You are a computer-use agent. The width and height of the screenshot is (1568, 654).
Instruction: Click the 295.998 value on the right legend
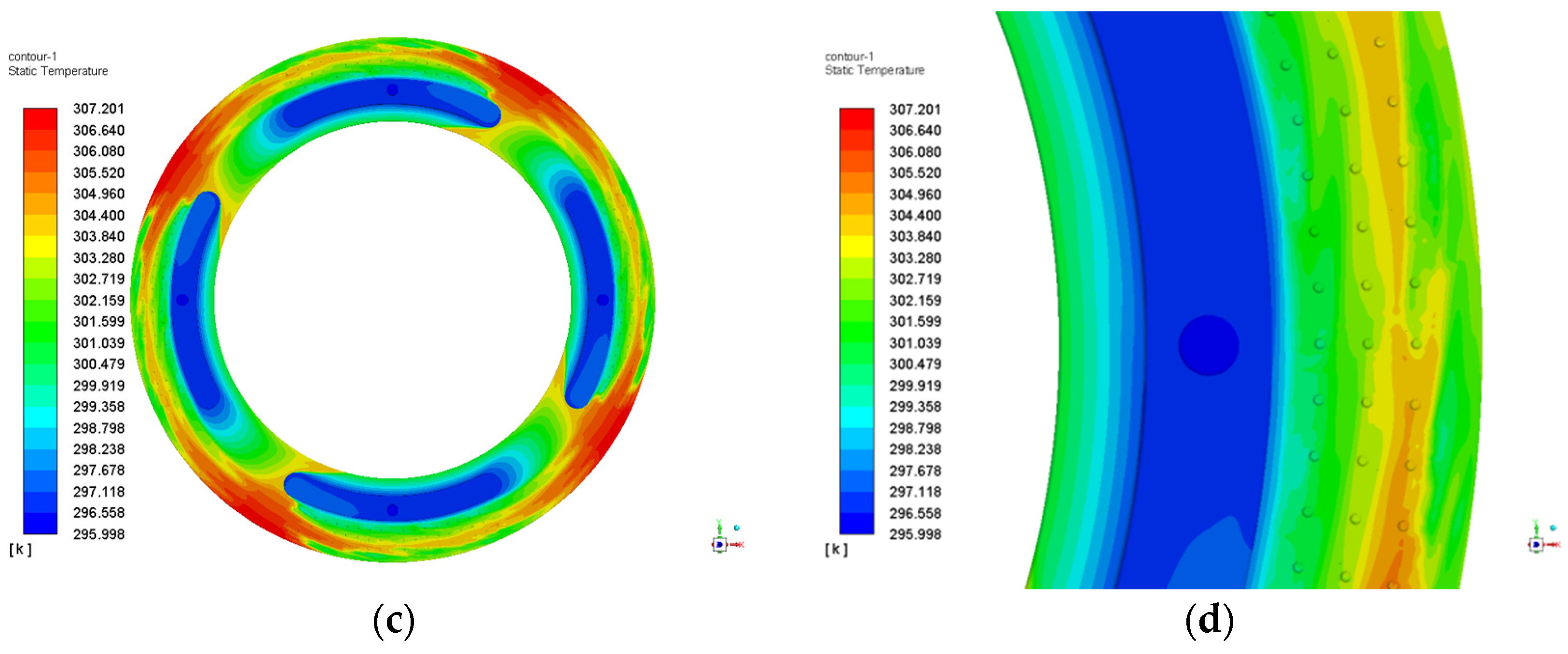point(915,534)
